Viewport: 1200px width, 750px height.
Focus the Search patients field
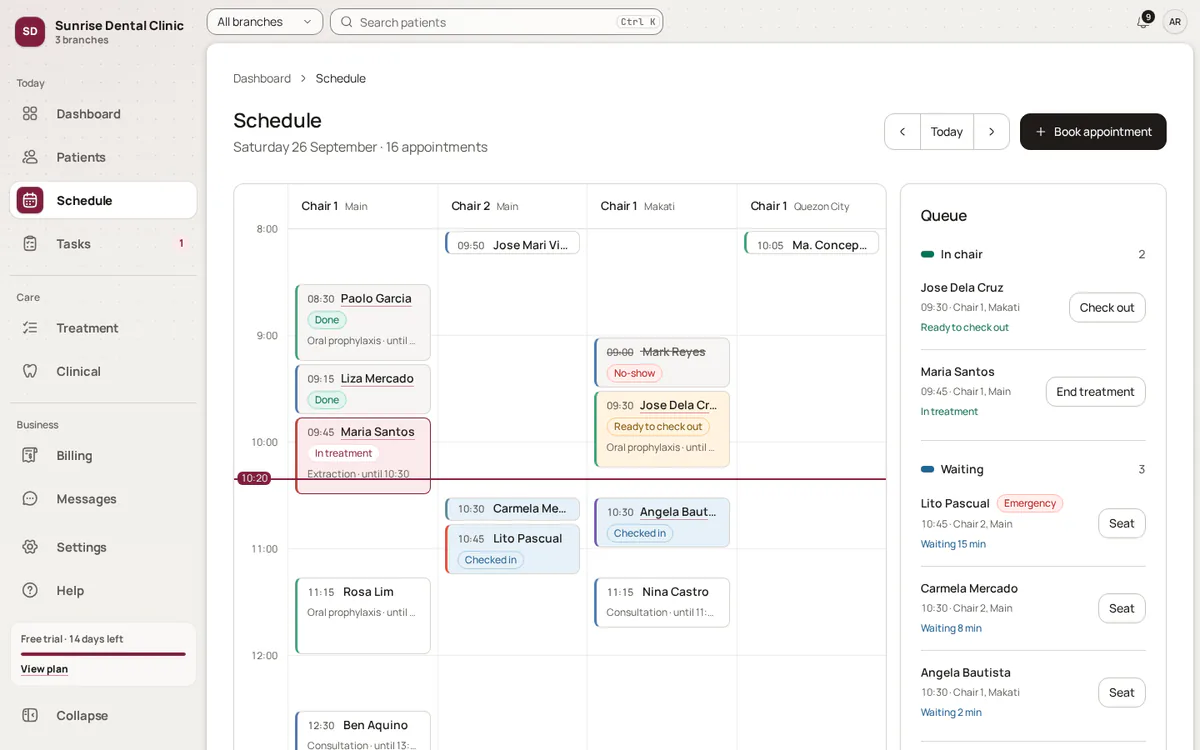[x=497, y=22]
